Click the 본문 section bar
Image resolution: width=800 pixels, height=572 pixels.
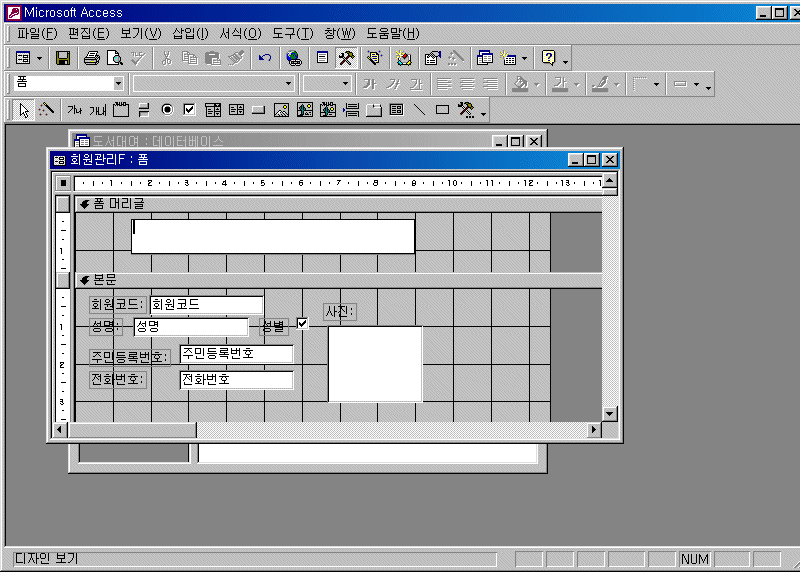click(x=339, y=280)
